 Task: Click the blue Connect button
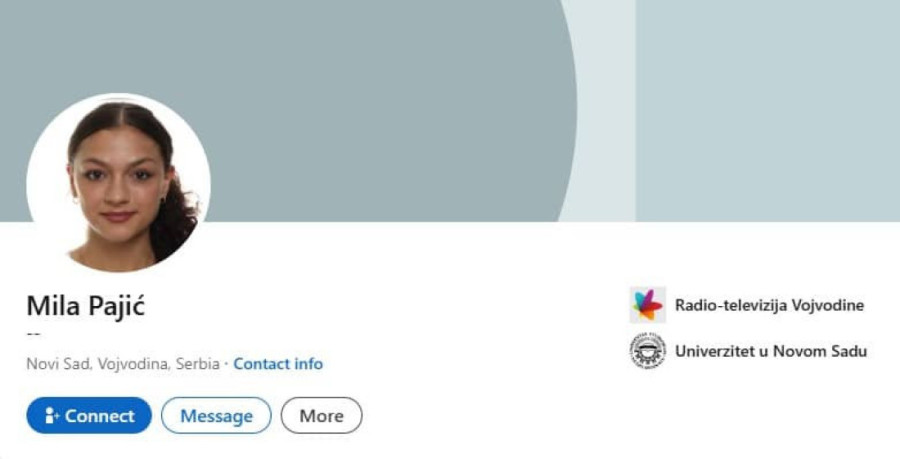coord(89,415)
